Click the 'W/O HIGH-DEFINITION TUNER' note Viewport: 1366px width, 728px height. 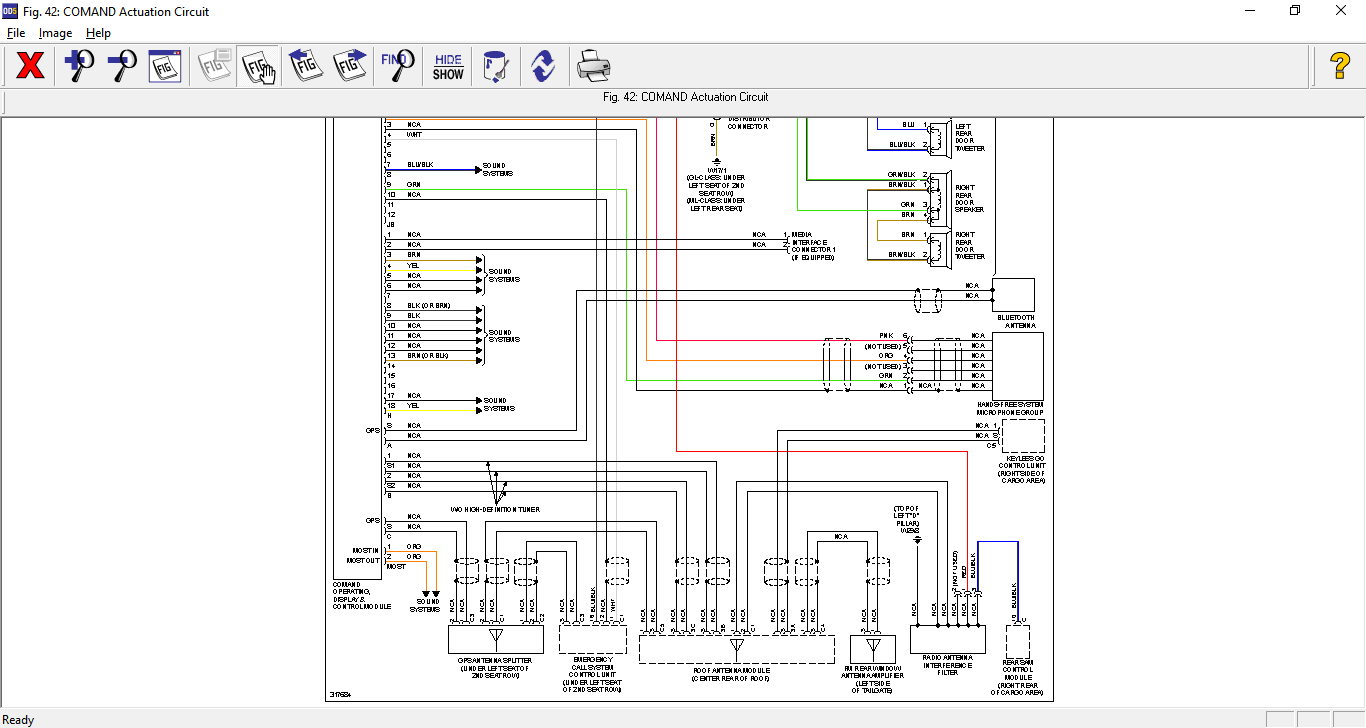[x=494, y=509]
